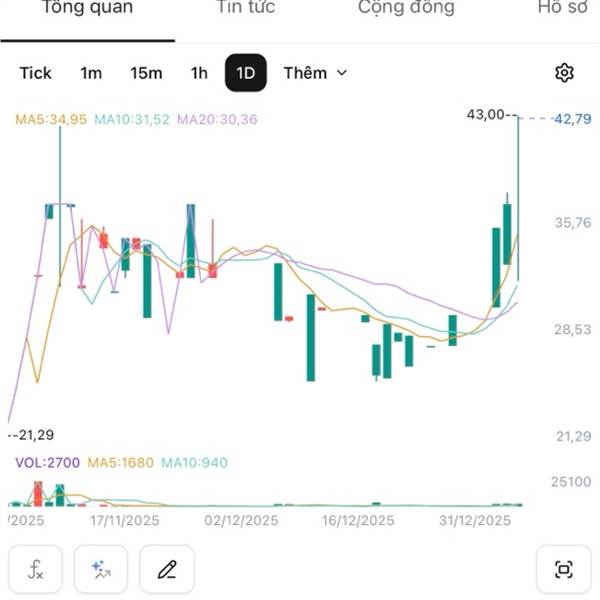Go to Cộng đồng tab
Viewport: 600px width, 600px height.
406,8
